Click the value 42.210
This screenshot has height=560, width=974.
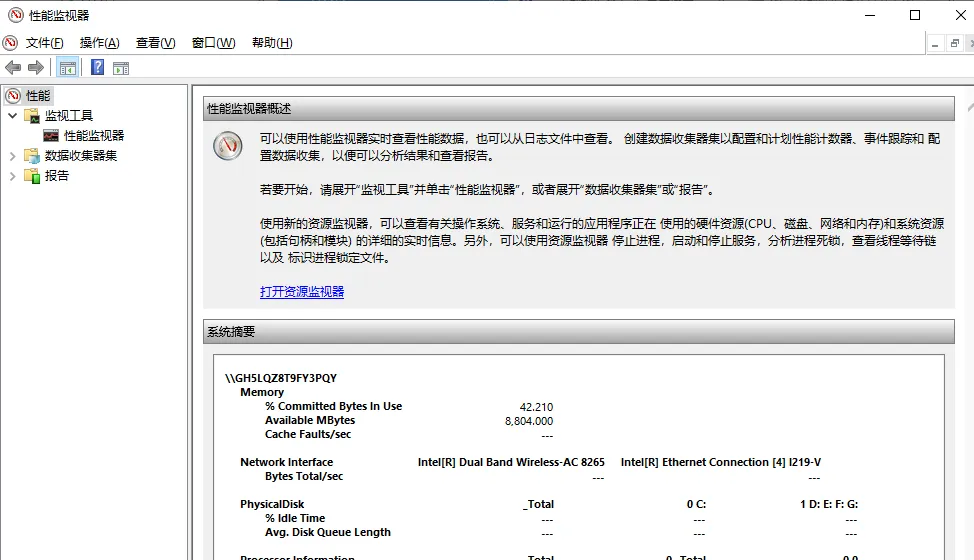click(x=536, y=407)
